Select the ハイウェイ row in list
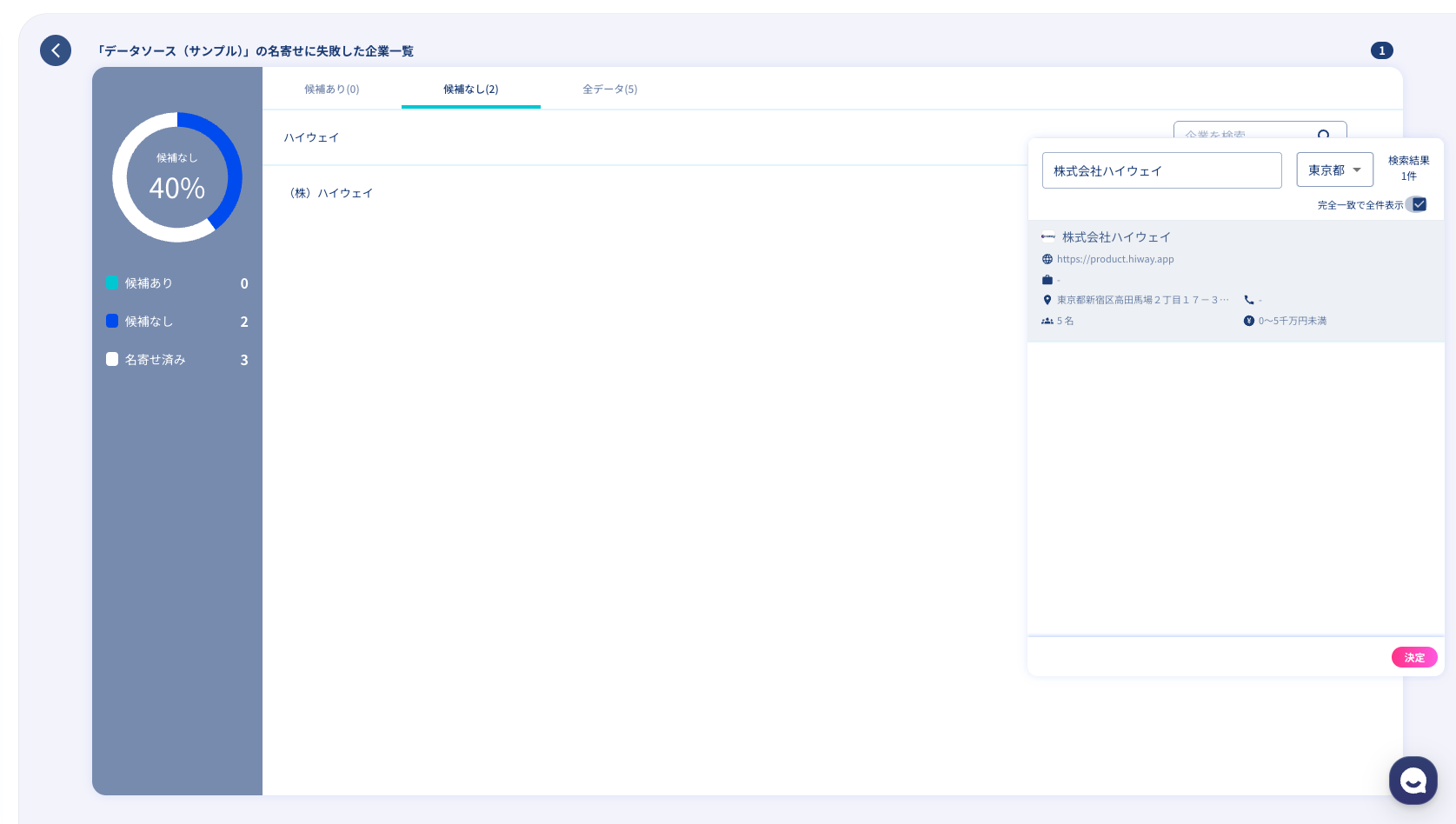Image resolution: width=1456 pixels, height=824 pixels. (x=644, y=137)
